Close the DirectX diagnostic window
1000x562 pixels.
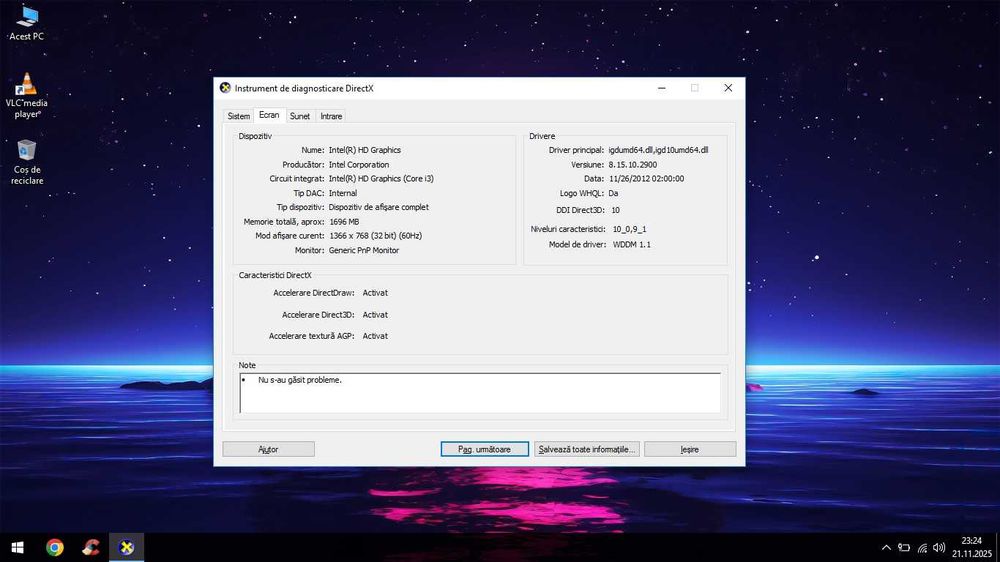coord(728,88)
